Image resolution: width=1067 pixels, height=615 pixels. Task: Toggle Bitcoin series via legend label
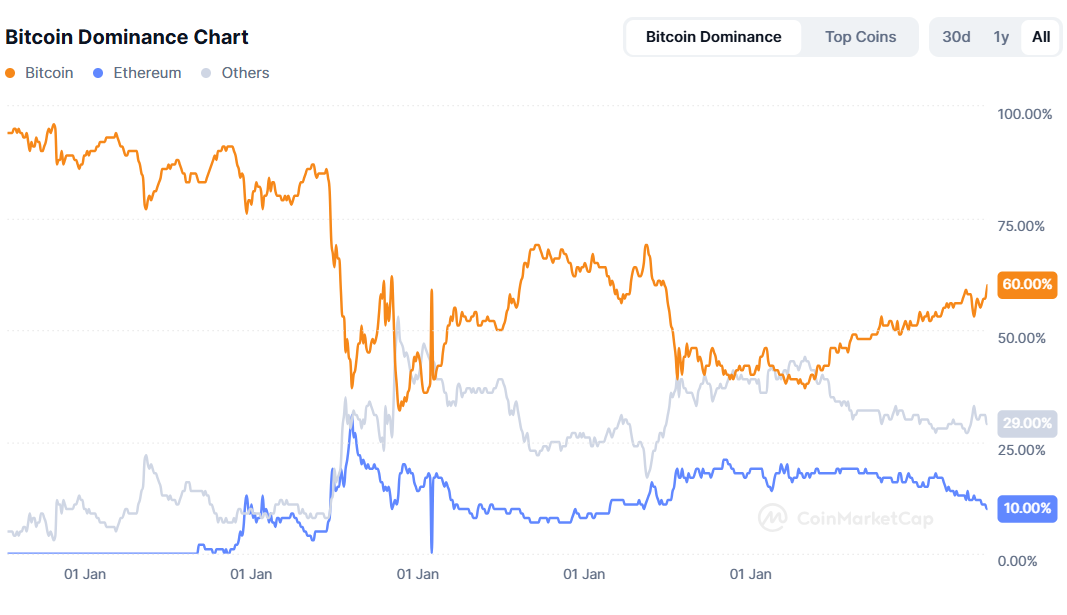pyautogui.click(x=49, y=73)
